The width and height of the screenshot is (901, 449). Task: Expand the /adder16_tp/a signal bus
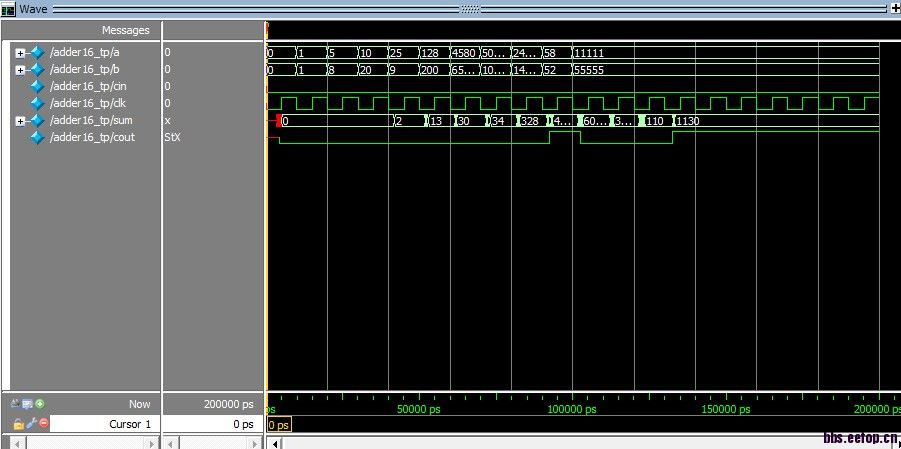tap(20, 53)
